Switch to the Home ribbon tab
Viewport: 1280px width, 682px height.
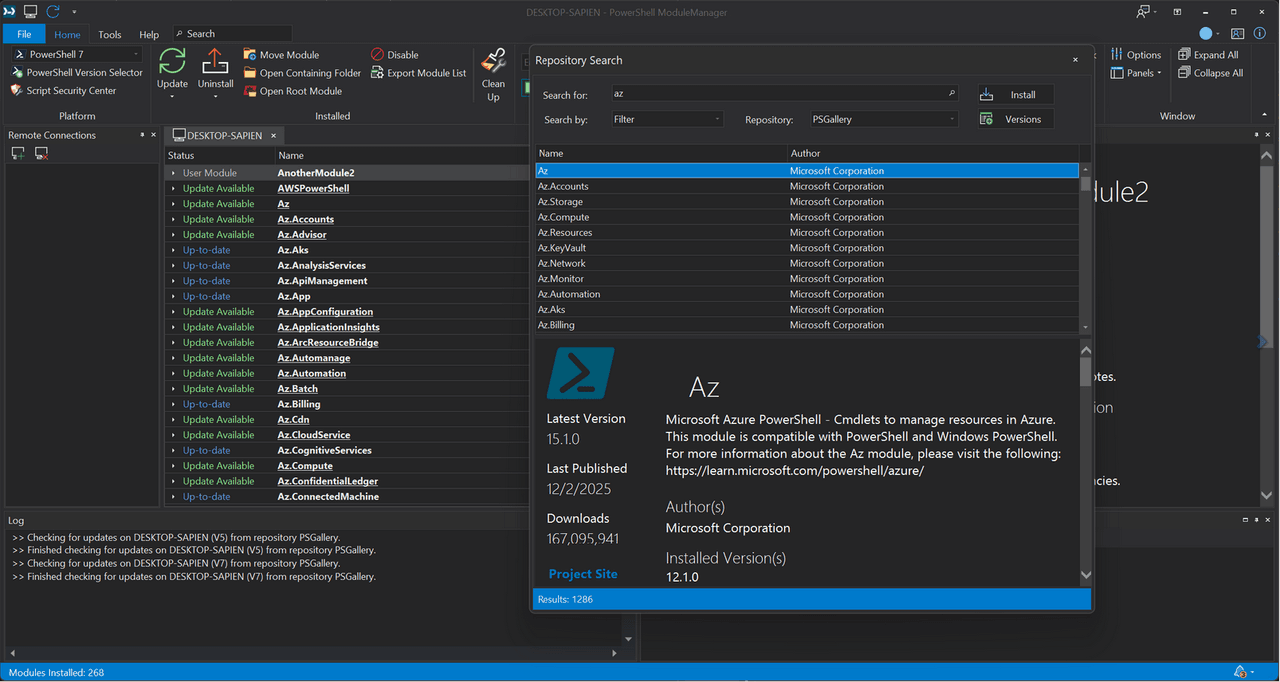pyautogui.click(x=67, y=34)
